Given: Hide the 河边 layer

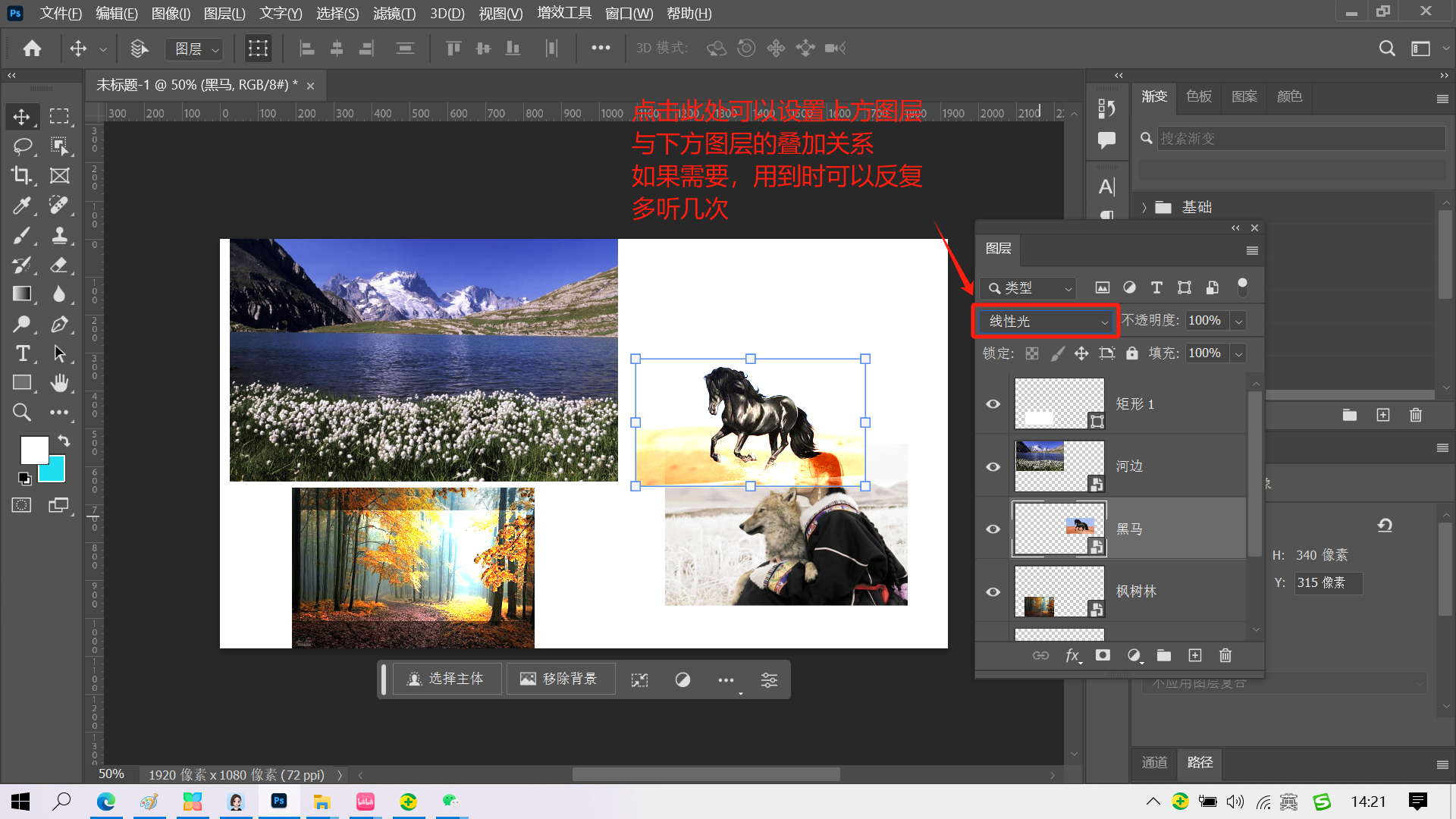Looking at the screenshot, I should [993, 466].
